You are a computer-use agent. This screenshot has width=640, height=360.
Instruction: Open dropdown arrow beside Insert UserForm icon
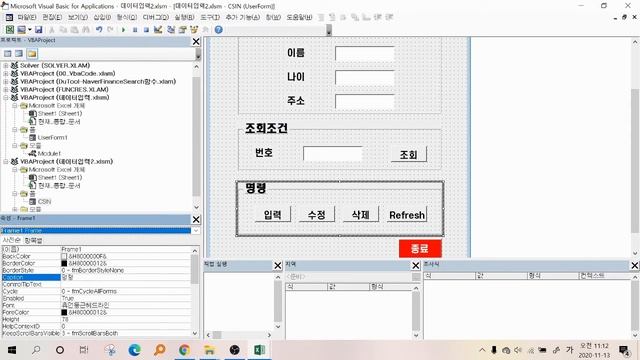[x=30, y=29]
